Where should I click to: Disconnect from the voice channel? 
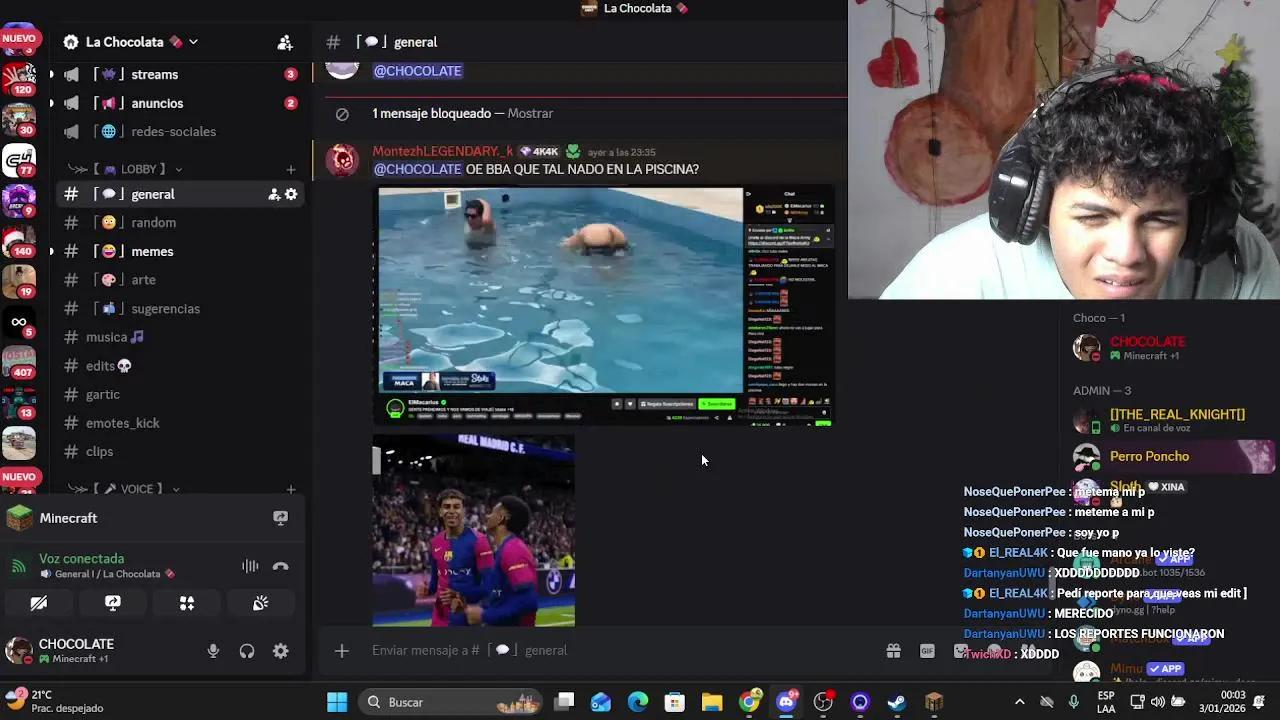tap(281, 566)
